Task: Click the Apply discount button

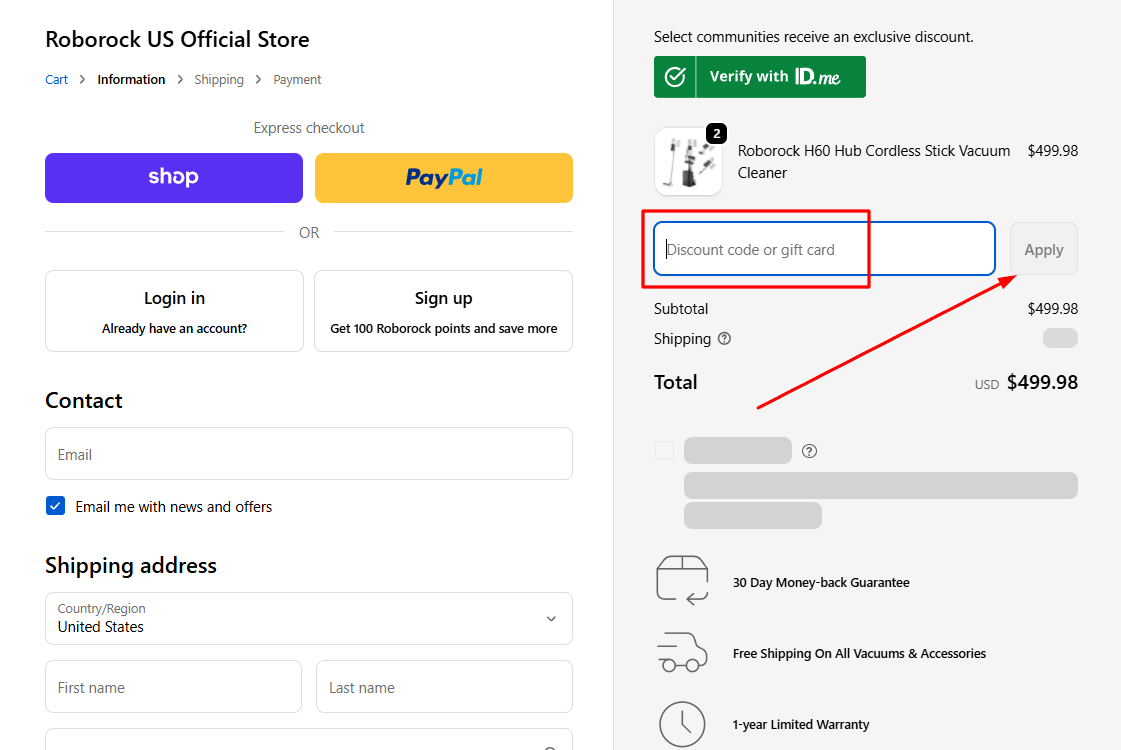Action: (1043, 249)
